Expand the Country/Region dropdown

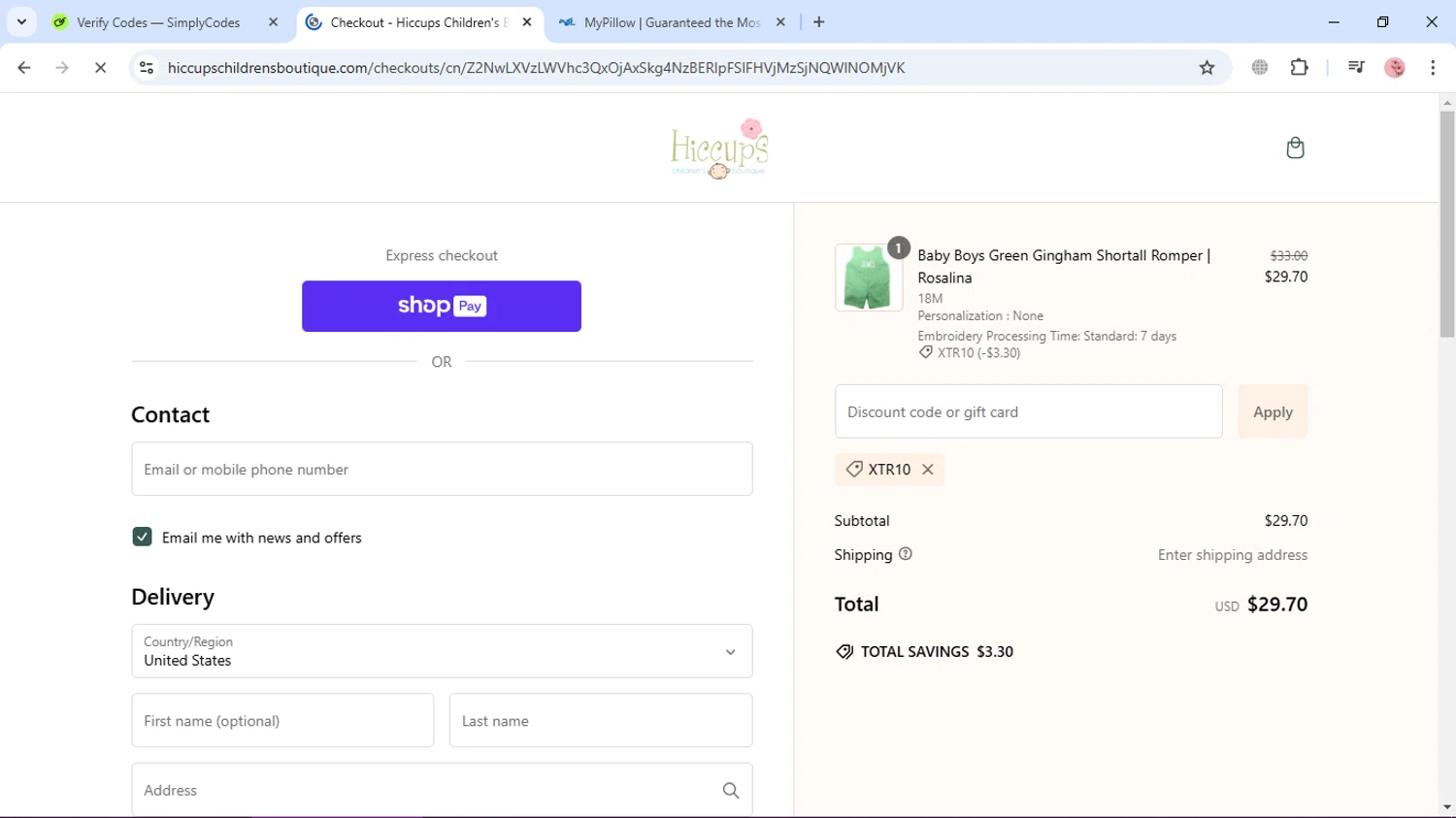[442, 651]
